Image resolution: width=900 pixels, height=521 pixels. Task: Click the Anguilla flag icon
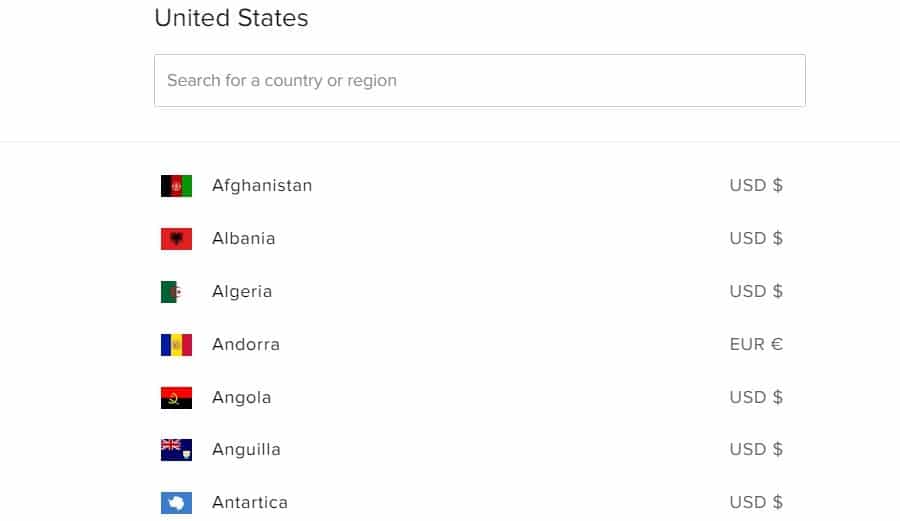click(176, 450)
